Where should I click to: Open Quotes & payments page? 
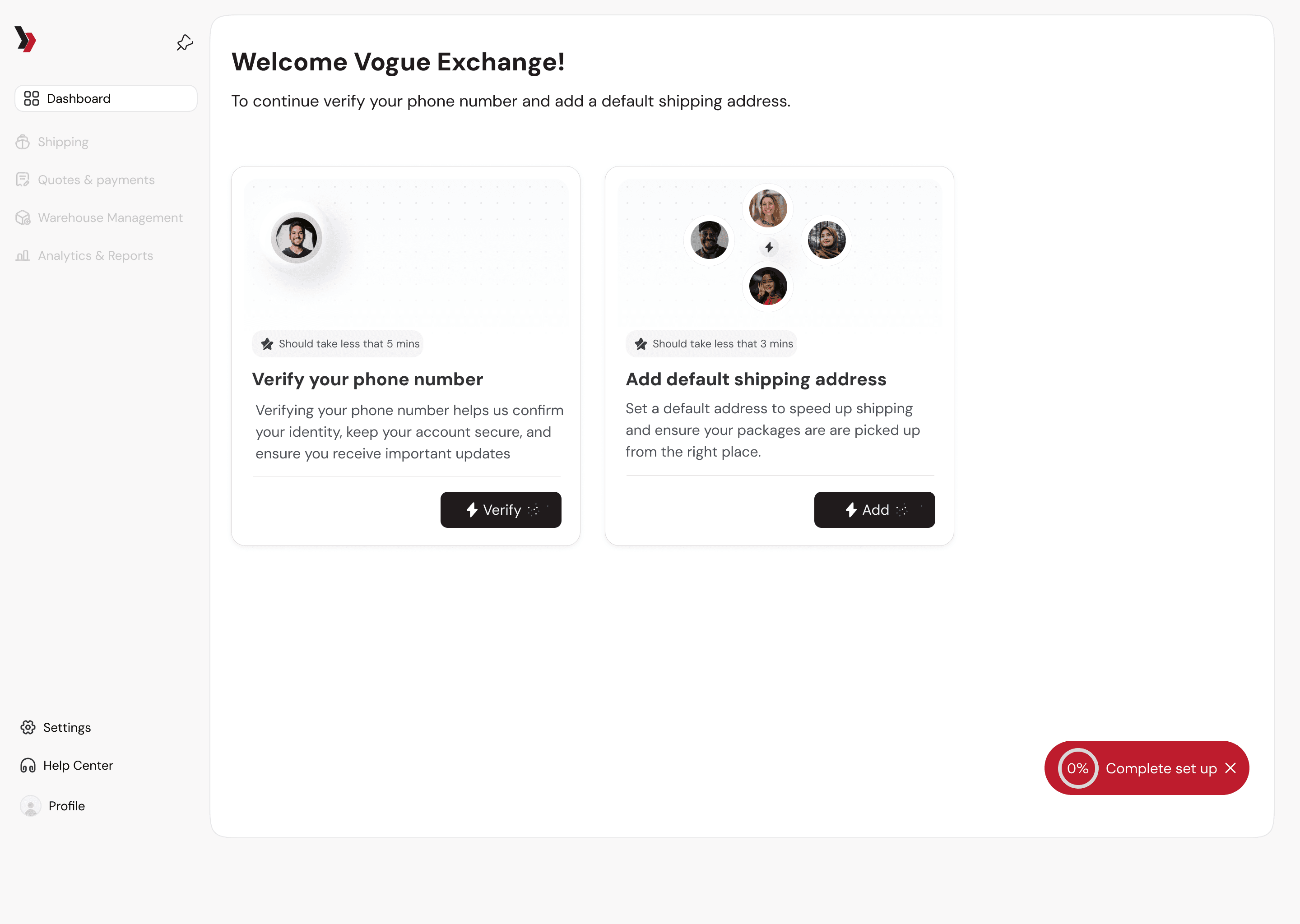(96, 180)
